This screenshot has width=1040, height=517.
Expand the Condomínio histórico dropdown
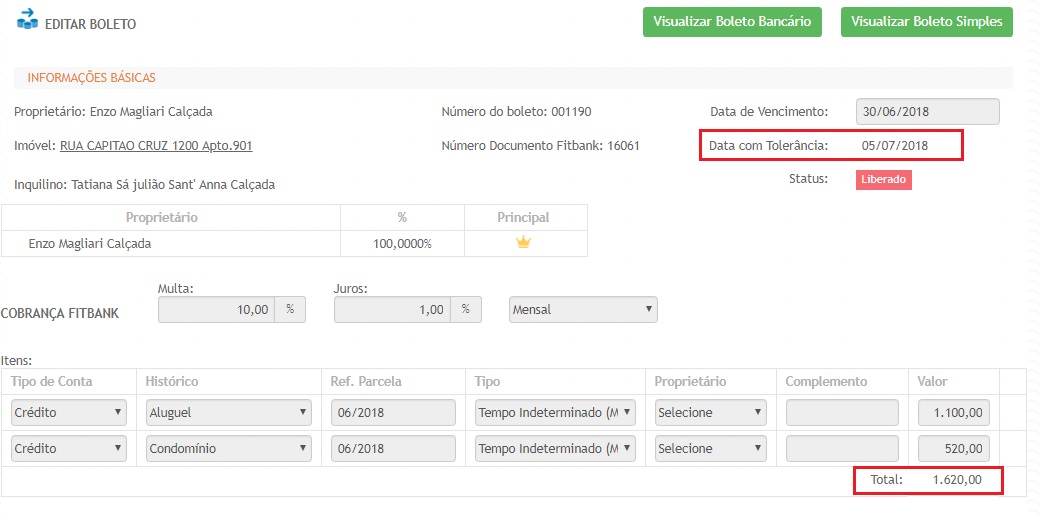228,449
